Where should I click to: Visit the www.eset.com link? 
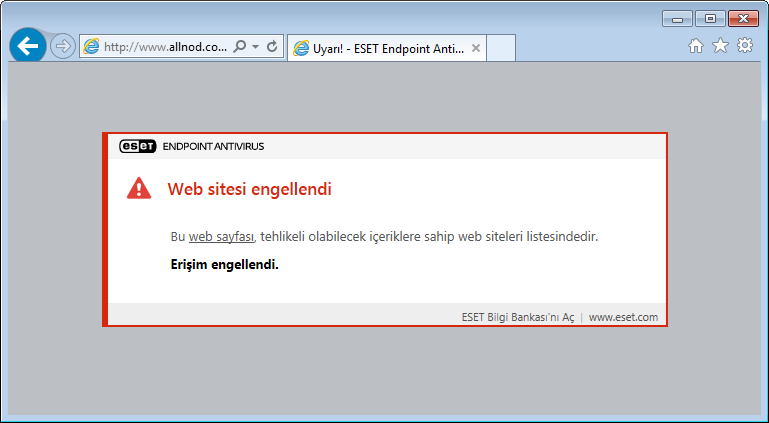click(x=623, y=317)
